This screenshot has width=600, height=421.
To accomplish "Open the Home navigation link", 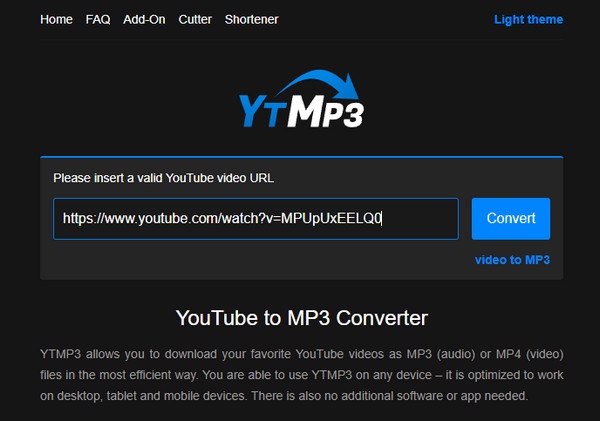I will pyautogui.click(x=56, y=20).
